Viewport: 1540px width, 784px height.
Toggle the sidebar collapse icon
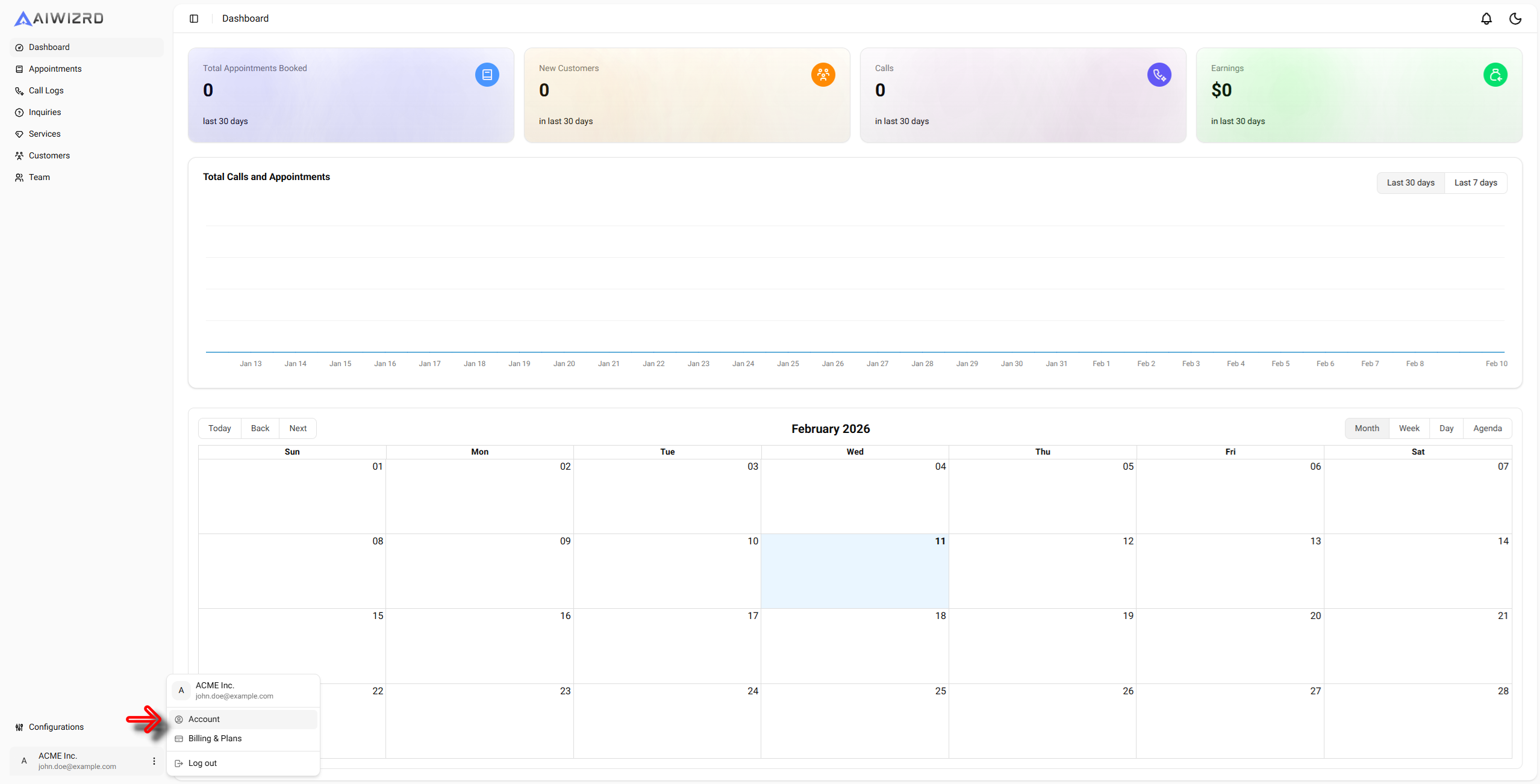(x=194, y=19)
